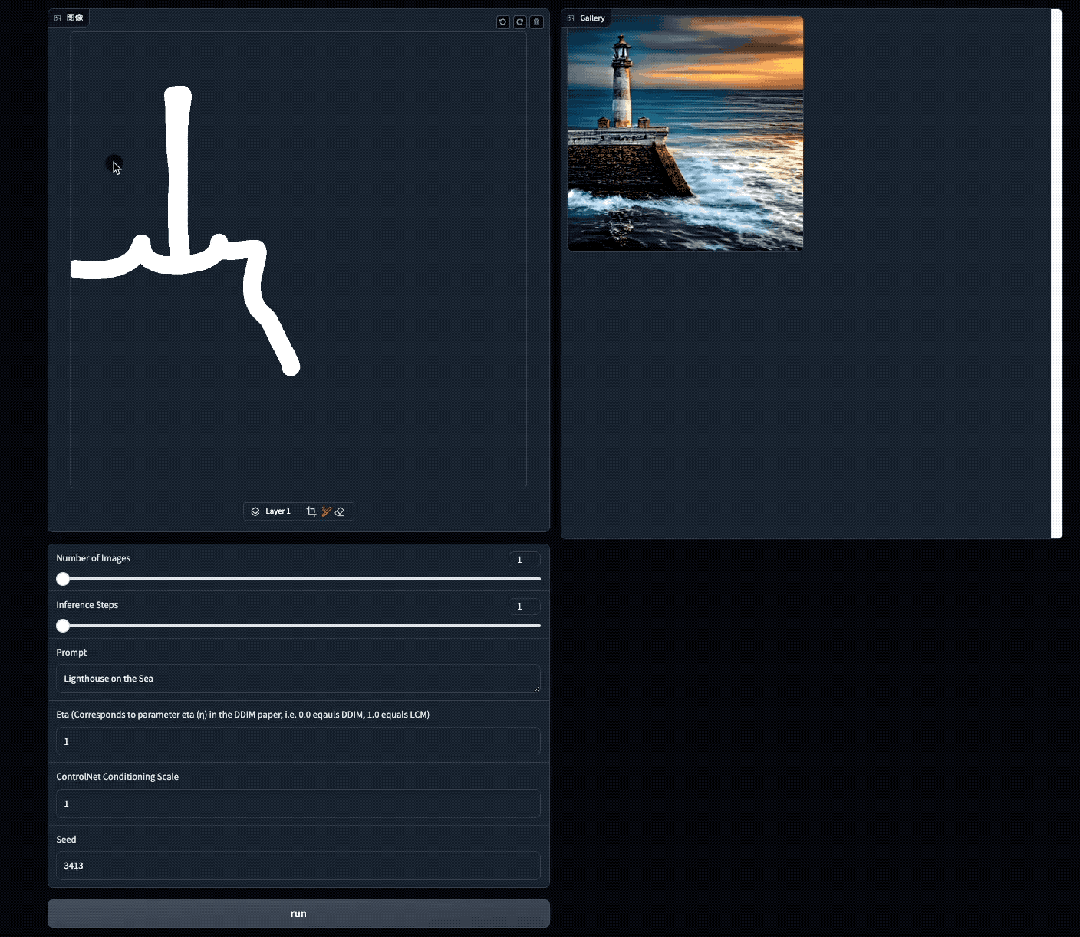Expand the Layer 1 layer selector

(278, 511)
